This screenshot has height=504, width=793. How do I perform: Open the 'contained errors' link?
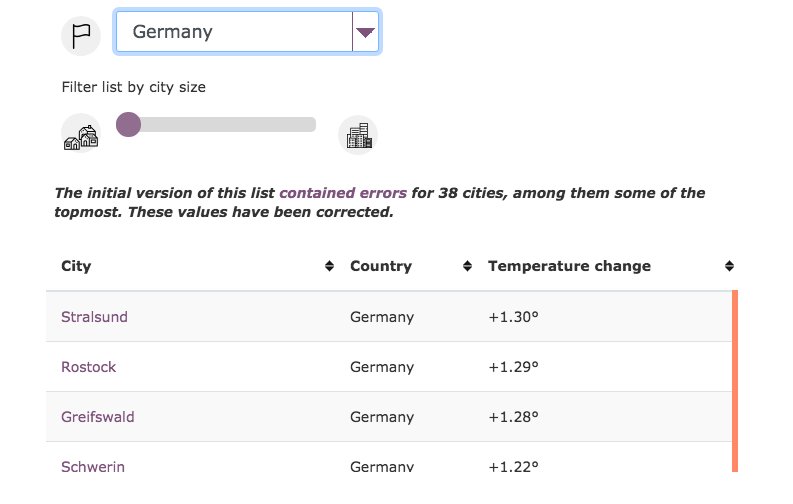(x=343, y=193)
